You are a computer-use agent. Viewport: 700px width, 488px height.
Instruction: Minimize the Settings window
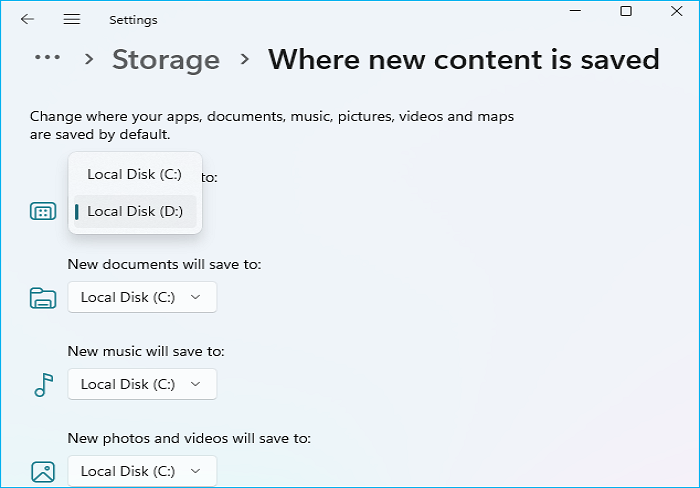tap(575, 11)
